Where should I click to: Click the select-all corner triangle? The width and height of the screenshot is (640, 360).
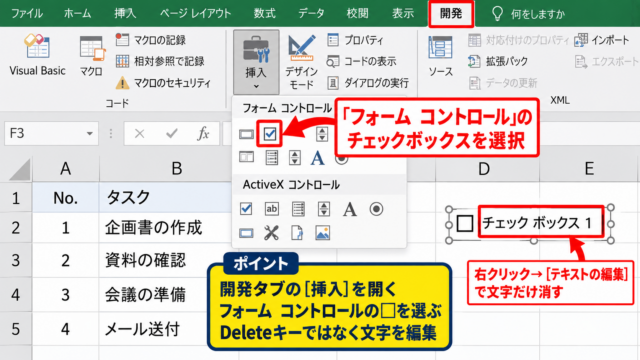click(20, 169)
